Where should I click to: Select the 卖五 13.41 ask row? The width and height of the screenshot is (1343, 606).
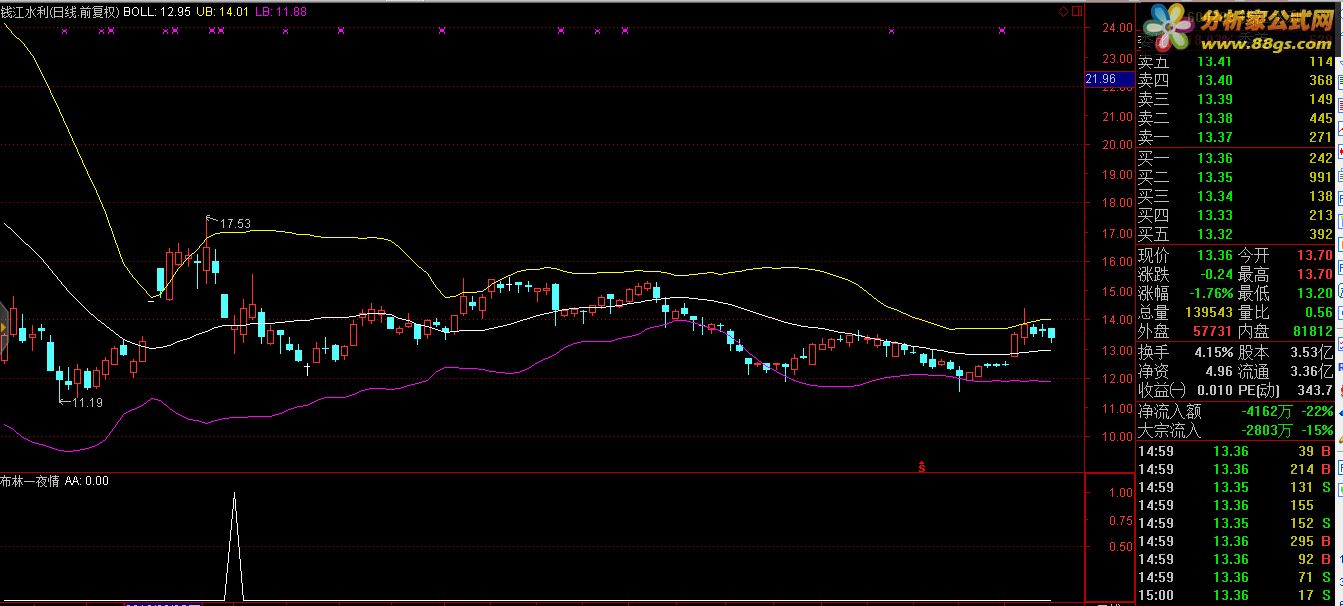[x=1236, y=62]
